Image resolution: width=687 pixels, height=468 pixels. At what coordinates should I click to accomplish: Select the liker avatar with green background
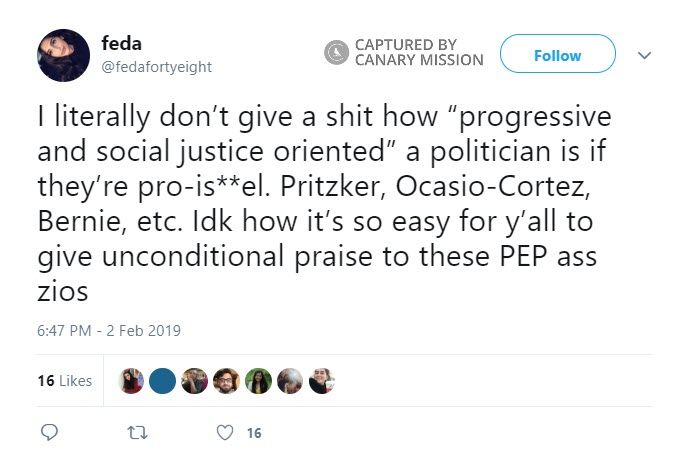[258, 381]
